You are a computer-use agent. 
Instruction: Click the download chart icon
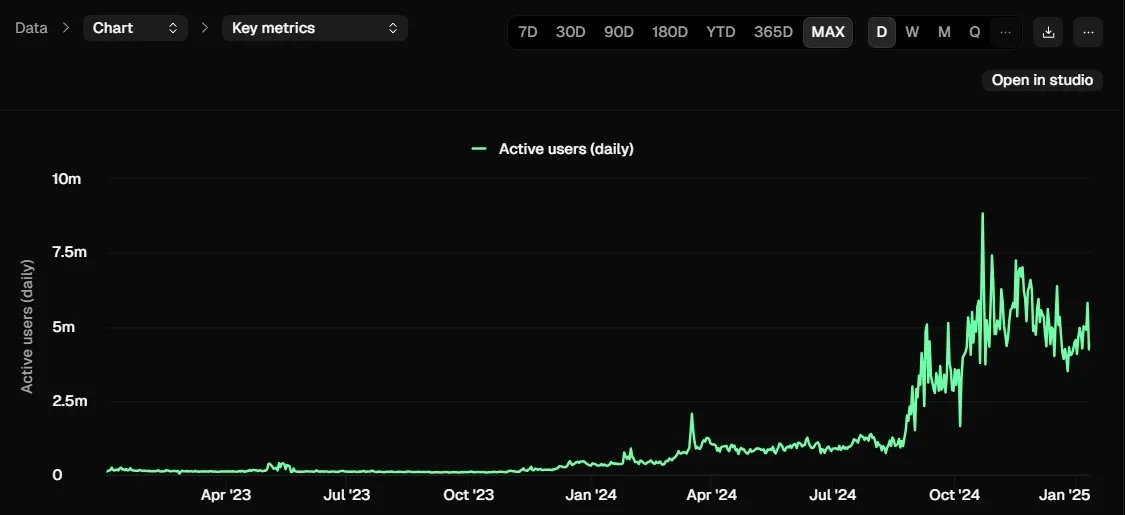(x=1048, y=32)
